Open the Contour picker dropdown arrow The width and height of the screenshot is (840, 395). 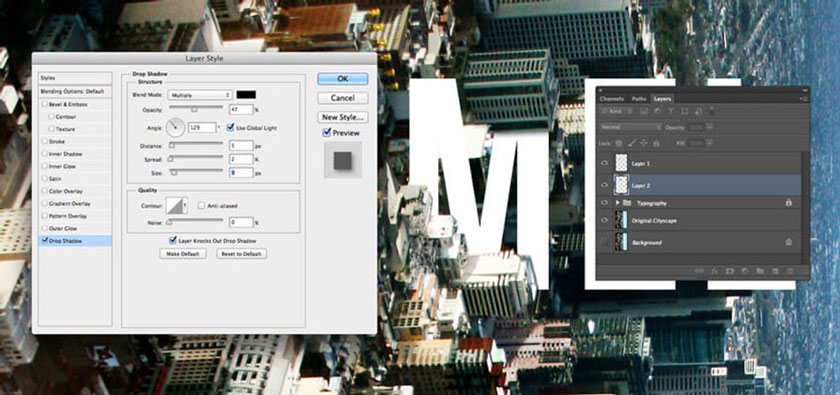185,205
